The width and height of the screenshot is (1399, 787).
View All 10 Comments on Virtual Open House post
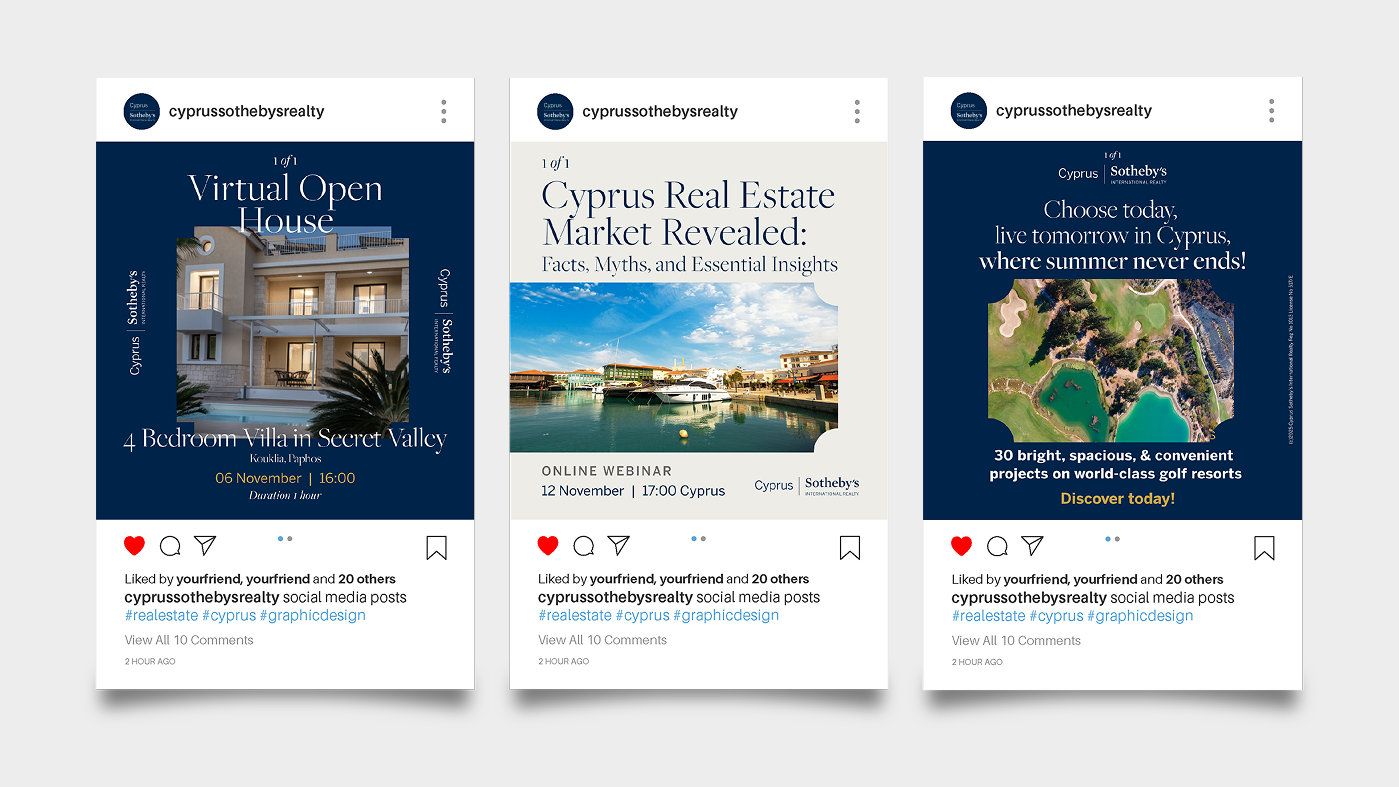click(189, 640)
